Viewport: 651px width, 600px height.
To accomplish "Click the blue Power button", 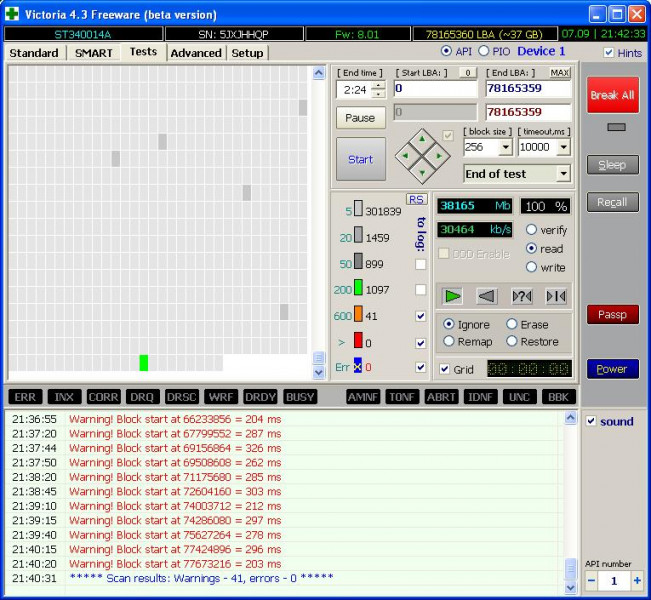I will click(612, 369).
